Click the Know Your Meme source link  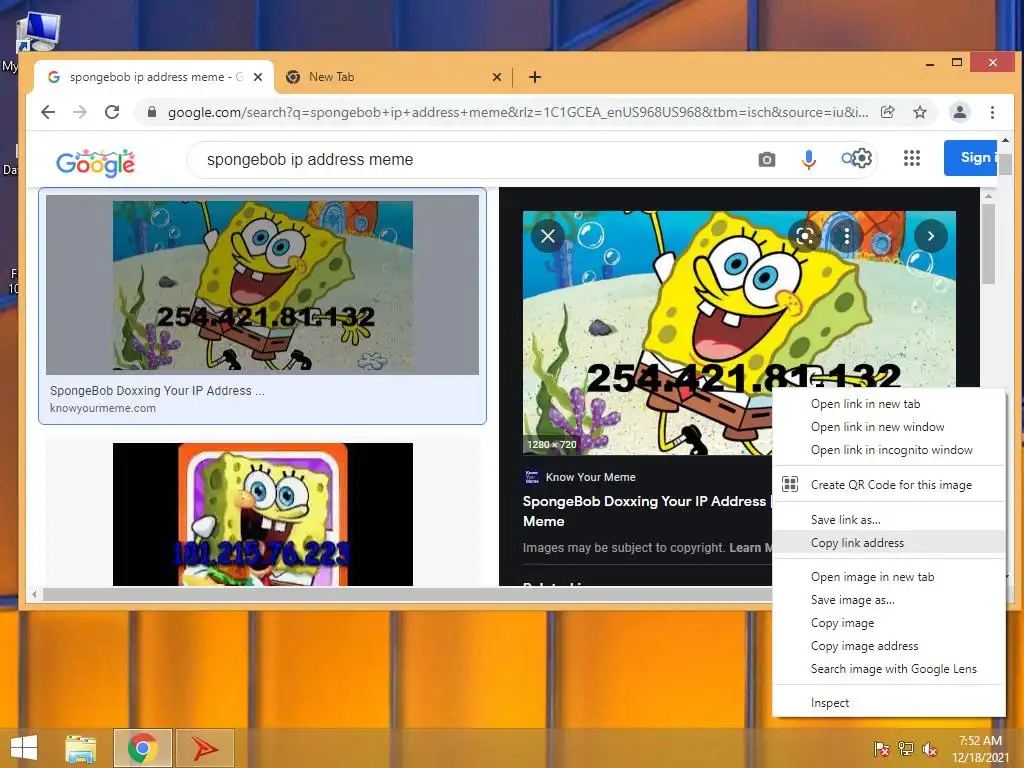click(x=590, y=477)
